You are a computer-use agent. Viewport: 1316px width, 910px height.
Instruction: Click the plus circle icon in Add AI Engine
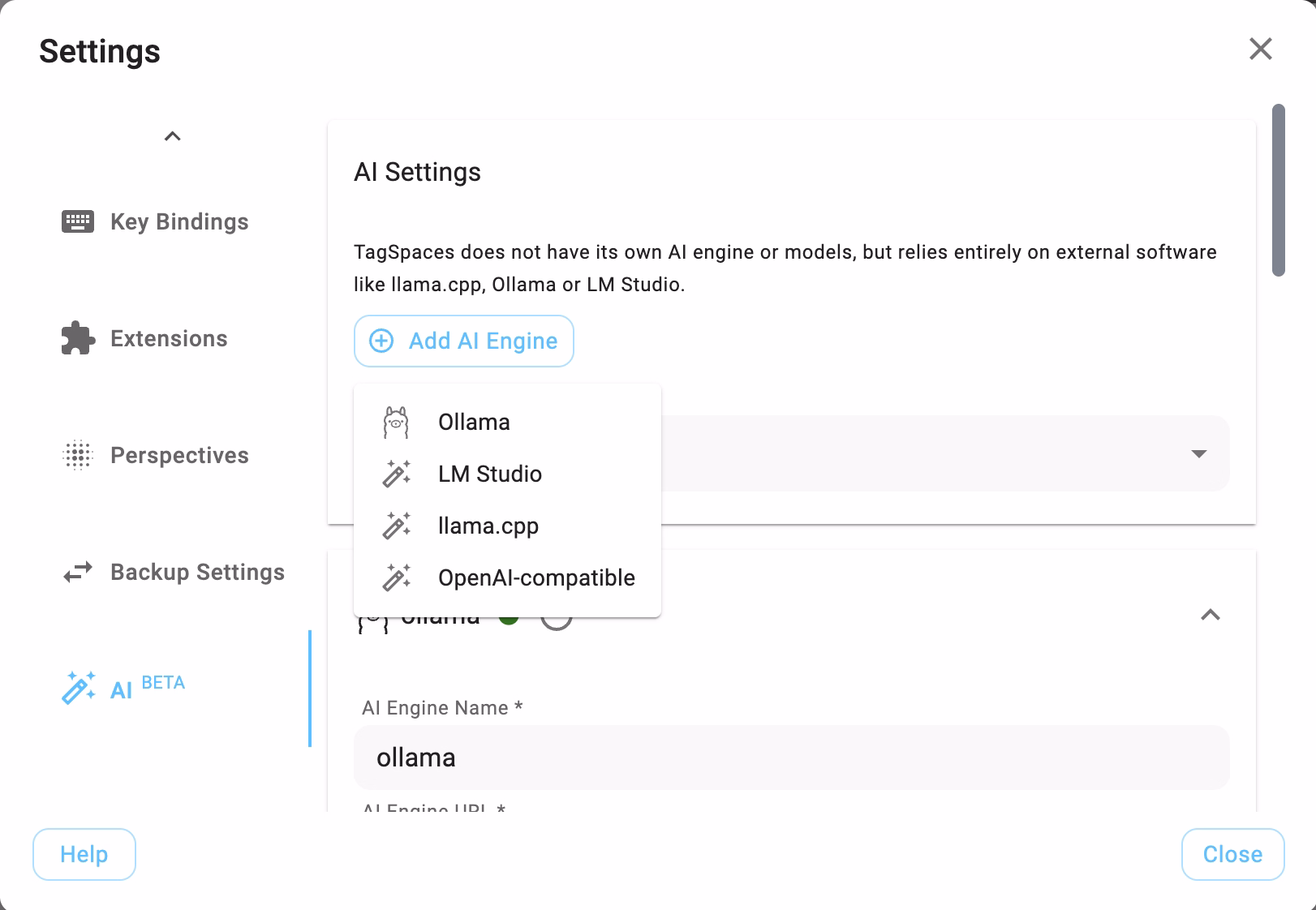pos(381,341)
